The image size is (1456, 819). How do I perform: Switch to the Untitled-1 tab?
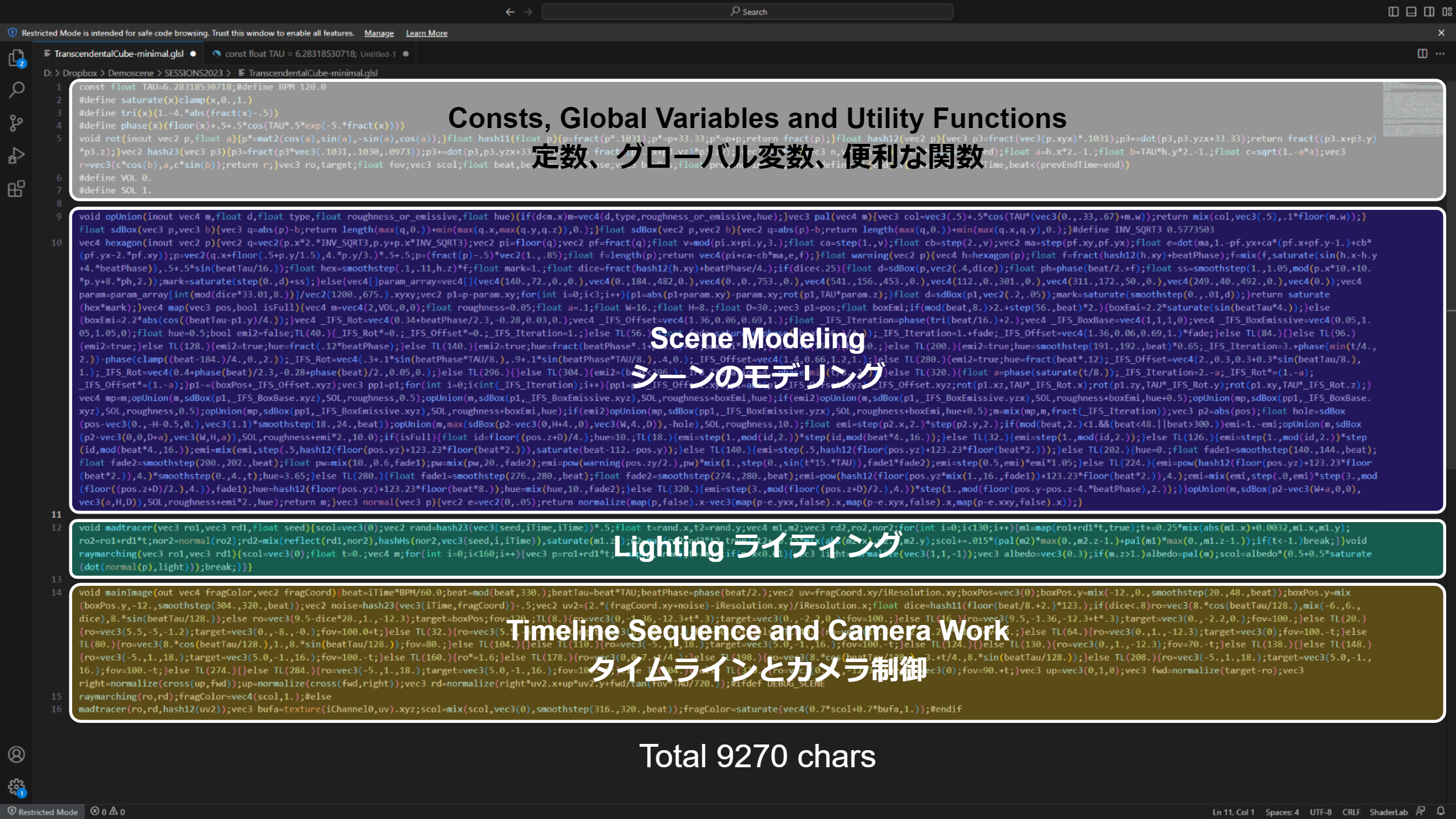click(310, 53)
